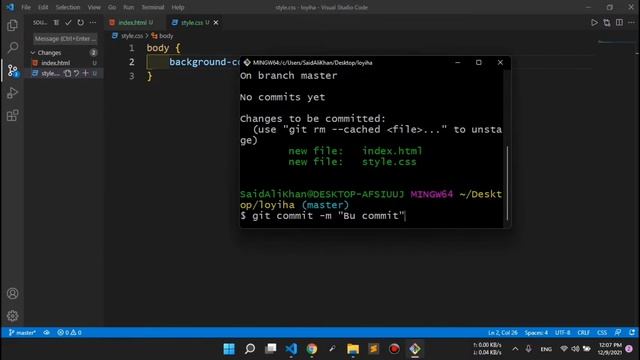This screenshot has height=360, width=640.
Task: Click the Git Bash terminal scrollbar
Action: [x=507, y=183]
